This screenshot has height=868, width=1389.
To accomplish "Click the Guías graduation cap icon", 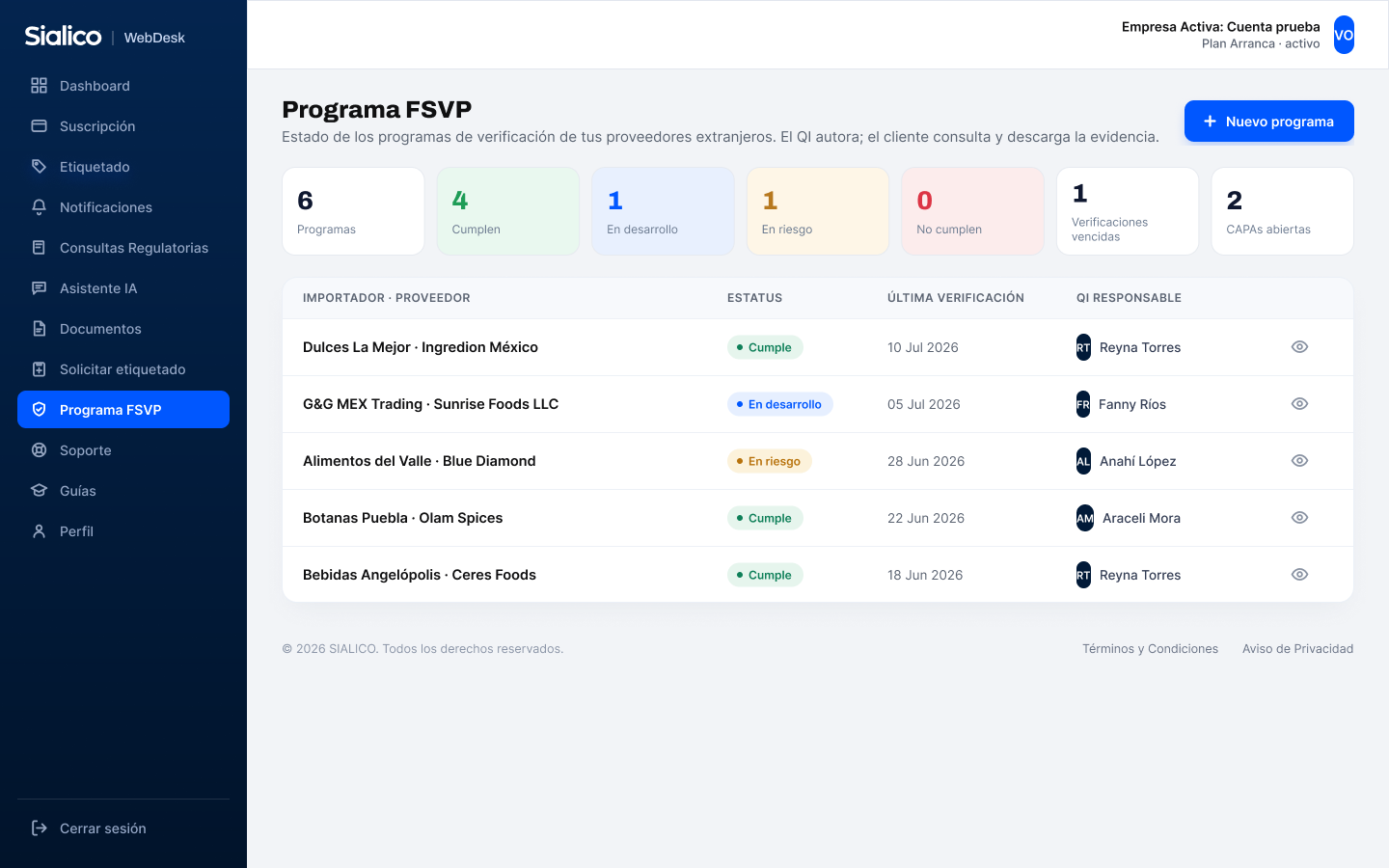I will click(39, 491).
